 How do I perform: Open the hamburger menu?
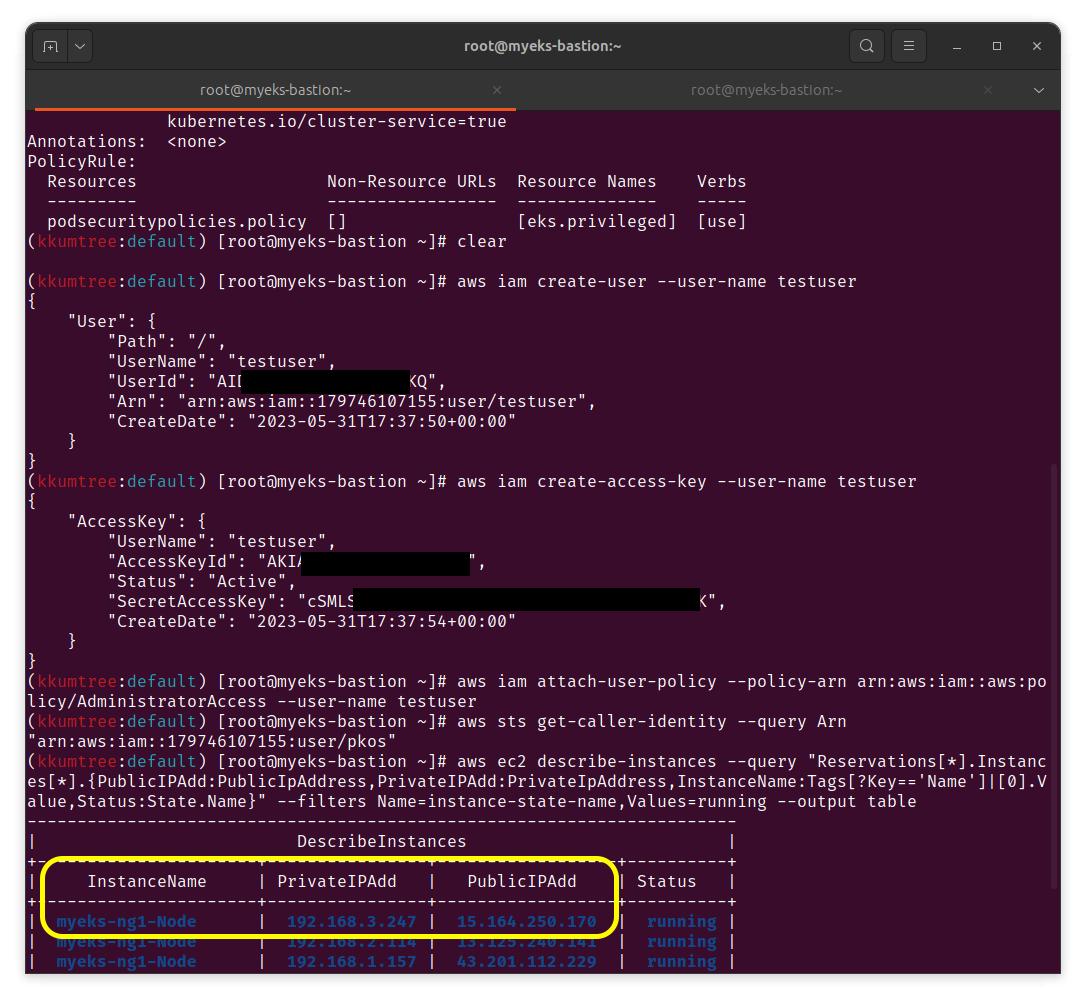pyautogui.click(x=909, y=46)
